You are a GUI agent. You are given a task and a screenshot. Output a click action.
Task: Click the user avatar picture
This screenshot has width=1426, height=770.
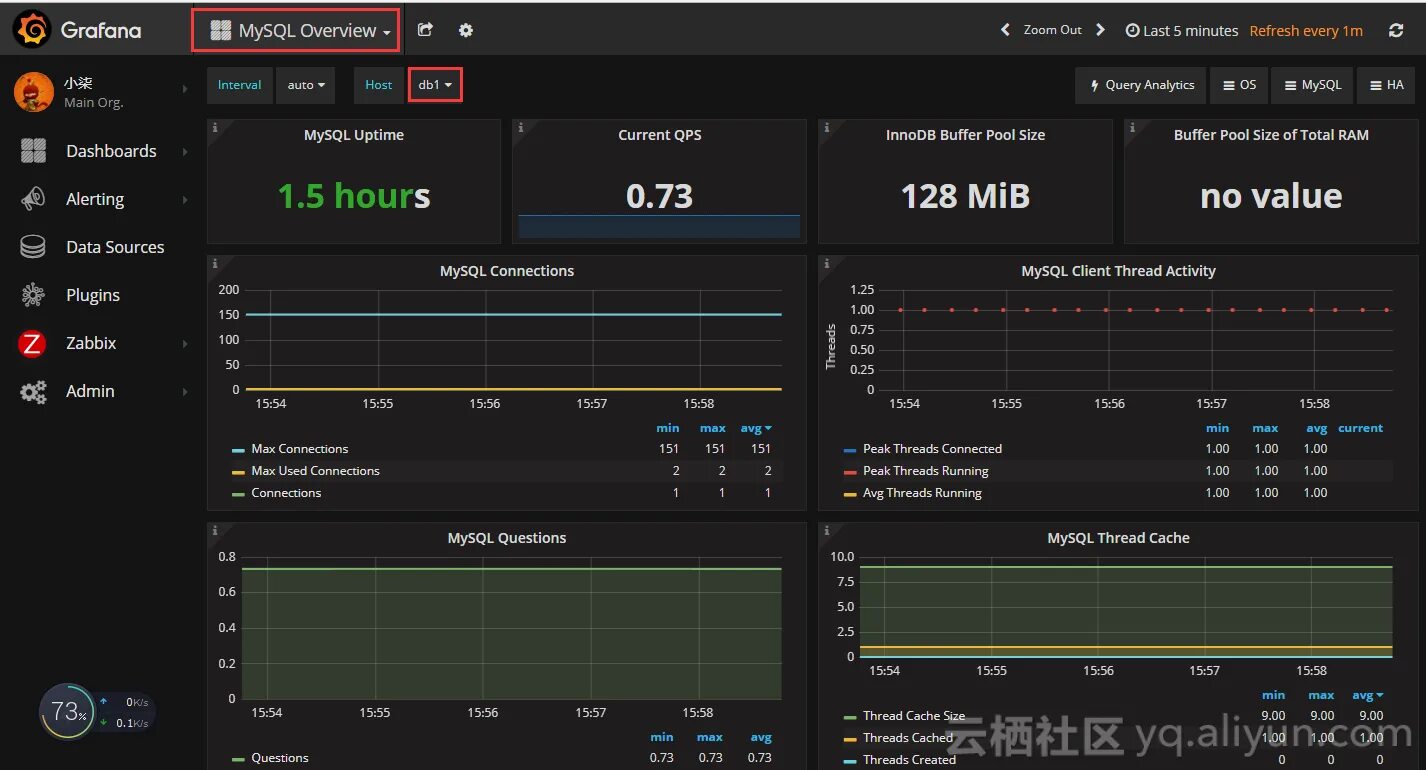[34, 92]
